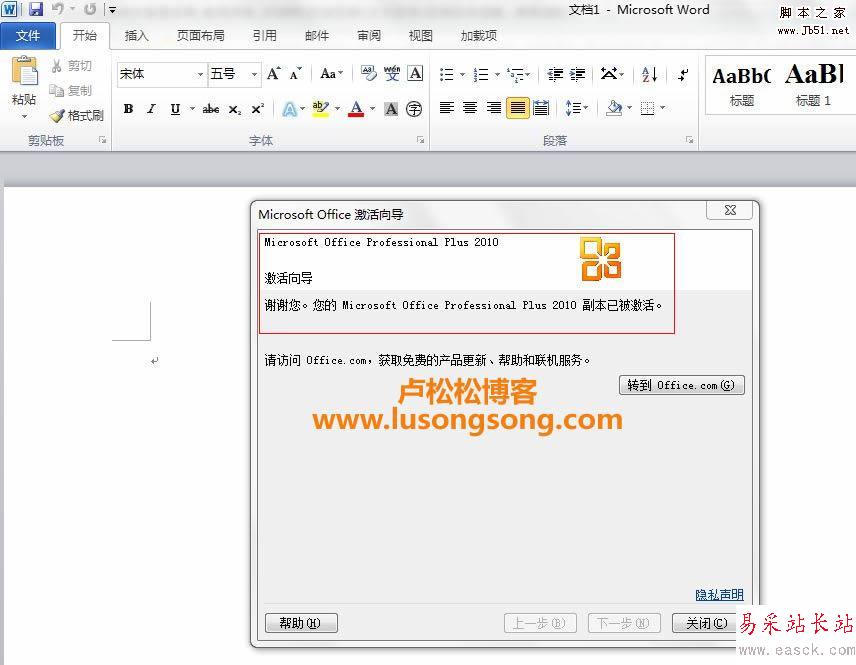Image resolution: width=856 pixels, height=665 pixels.
Task: Open the 文件 menu
Action: (29, 36)
